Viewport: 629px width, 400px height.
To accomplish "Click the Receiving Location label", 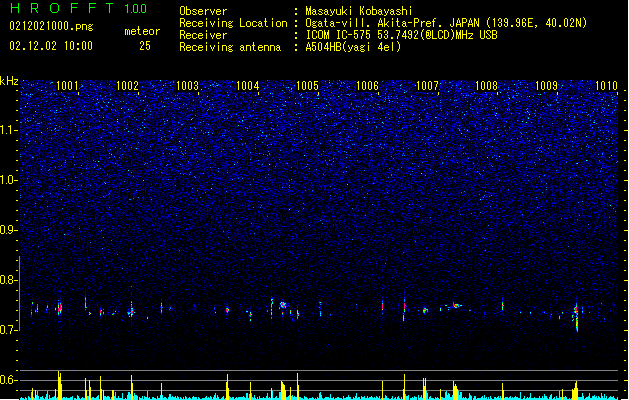I will point(233,23).
